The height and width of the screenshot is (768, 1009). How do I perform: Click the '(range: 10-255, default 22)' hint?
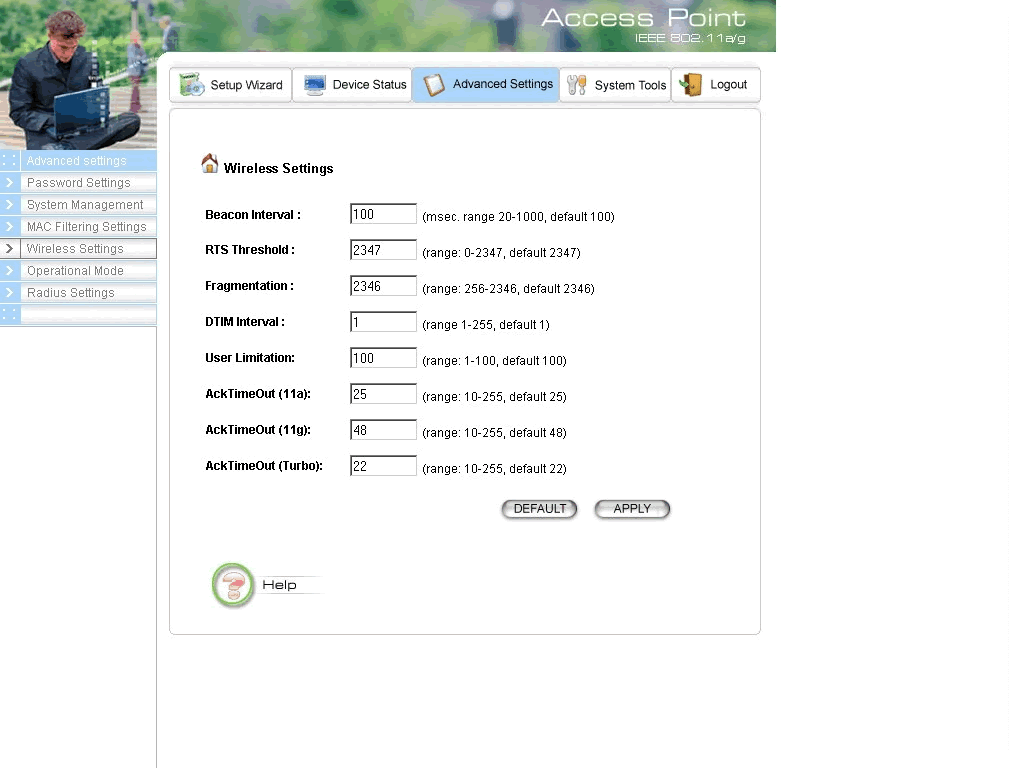click(494, 469)
